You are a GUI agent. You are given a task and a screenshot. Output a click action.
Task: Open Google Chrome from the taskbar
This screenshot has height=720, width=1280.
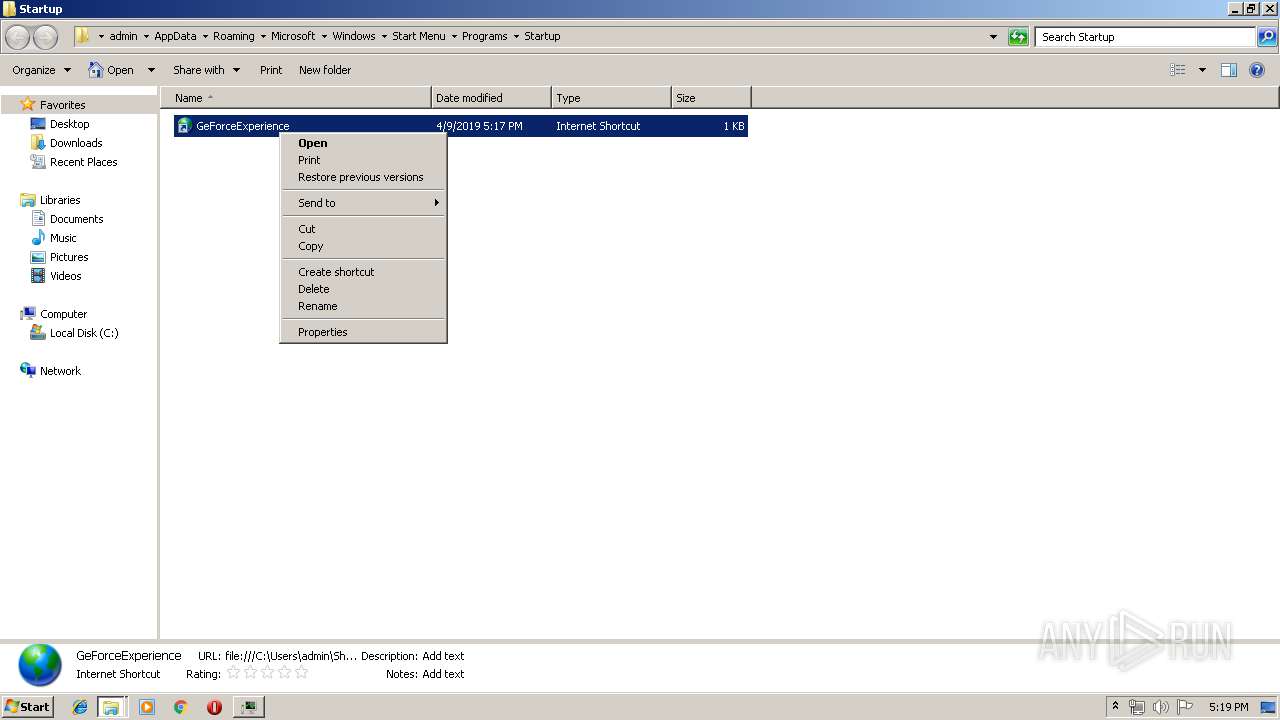(181, 707)
